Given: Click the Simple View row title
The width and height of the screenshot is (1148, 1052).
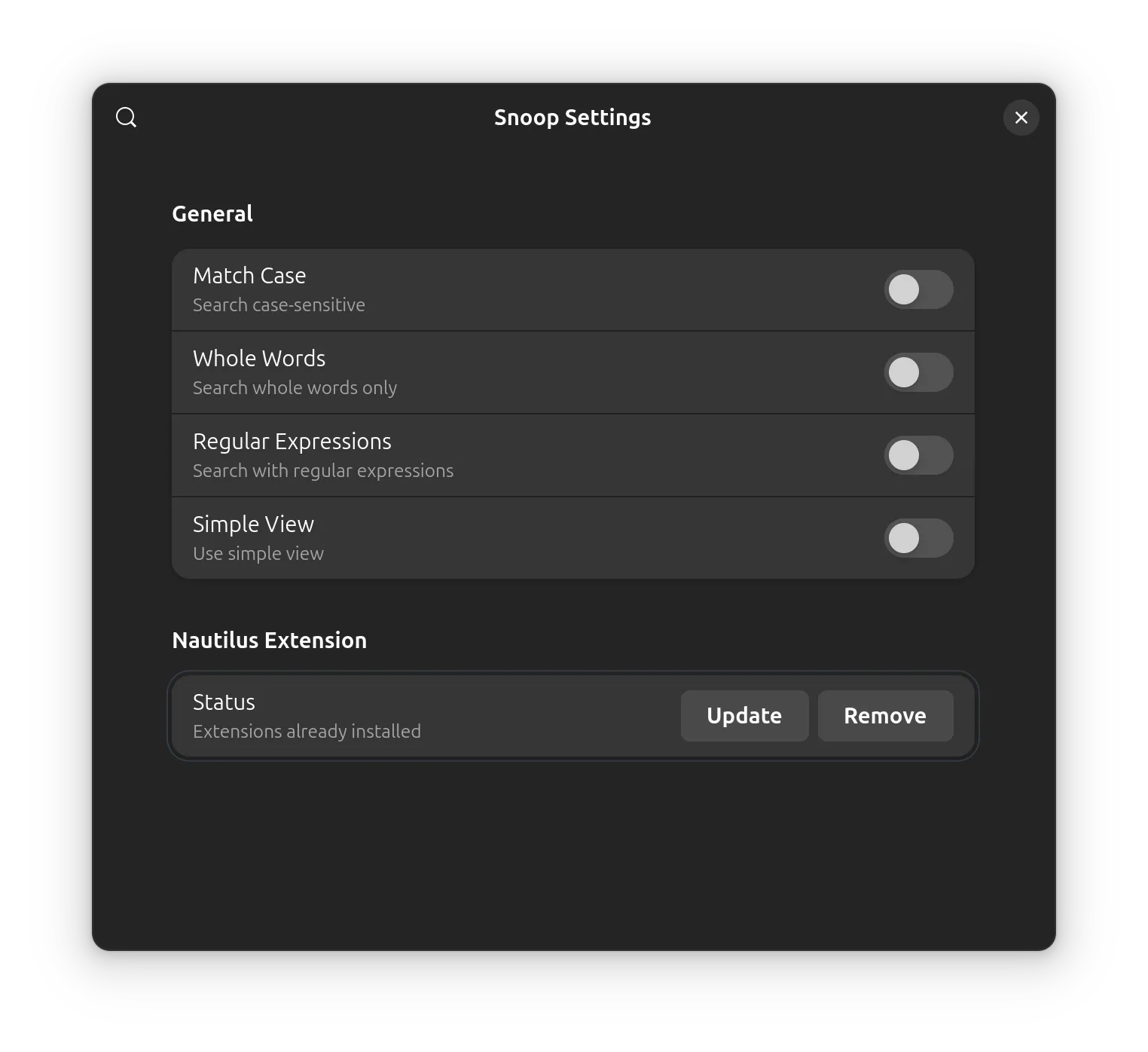Looking at the screenshot, I should point(253,524).
